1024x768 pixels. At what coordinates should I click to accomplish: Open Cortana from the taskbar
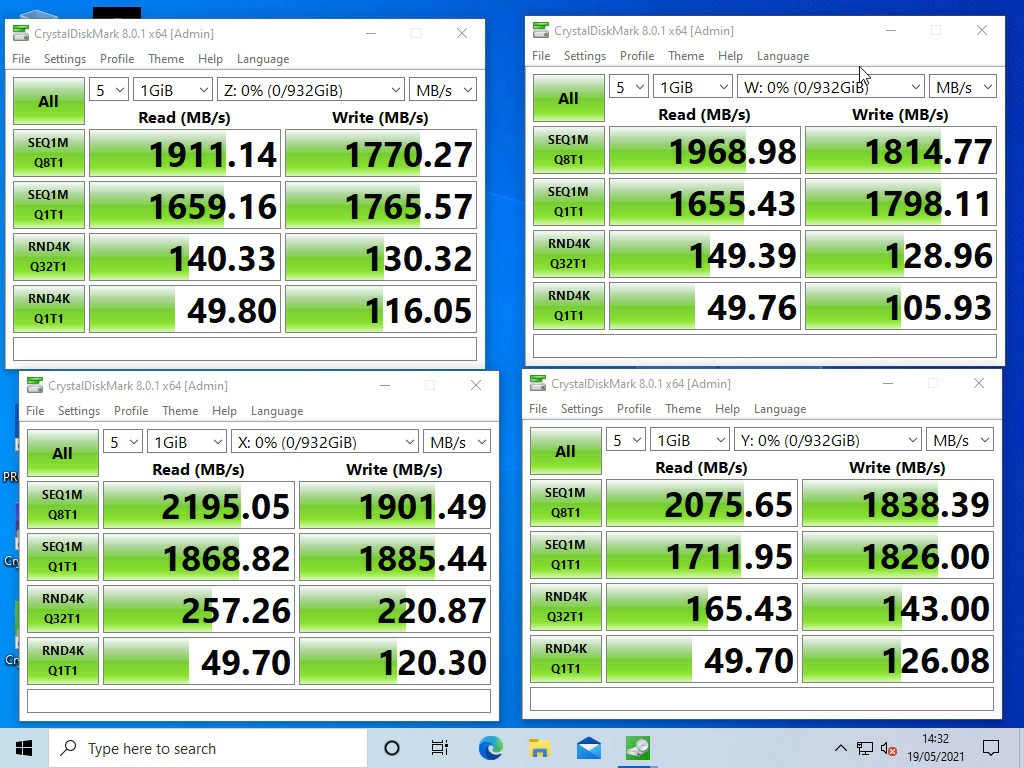(392, 748)
